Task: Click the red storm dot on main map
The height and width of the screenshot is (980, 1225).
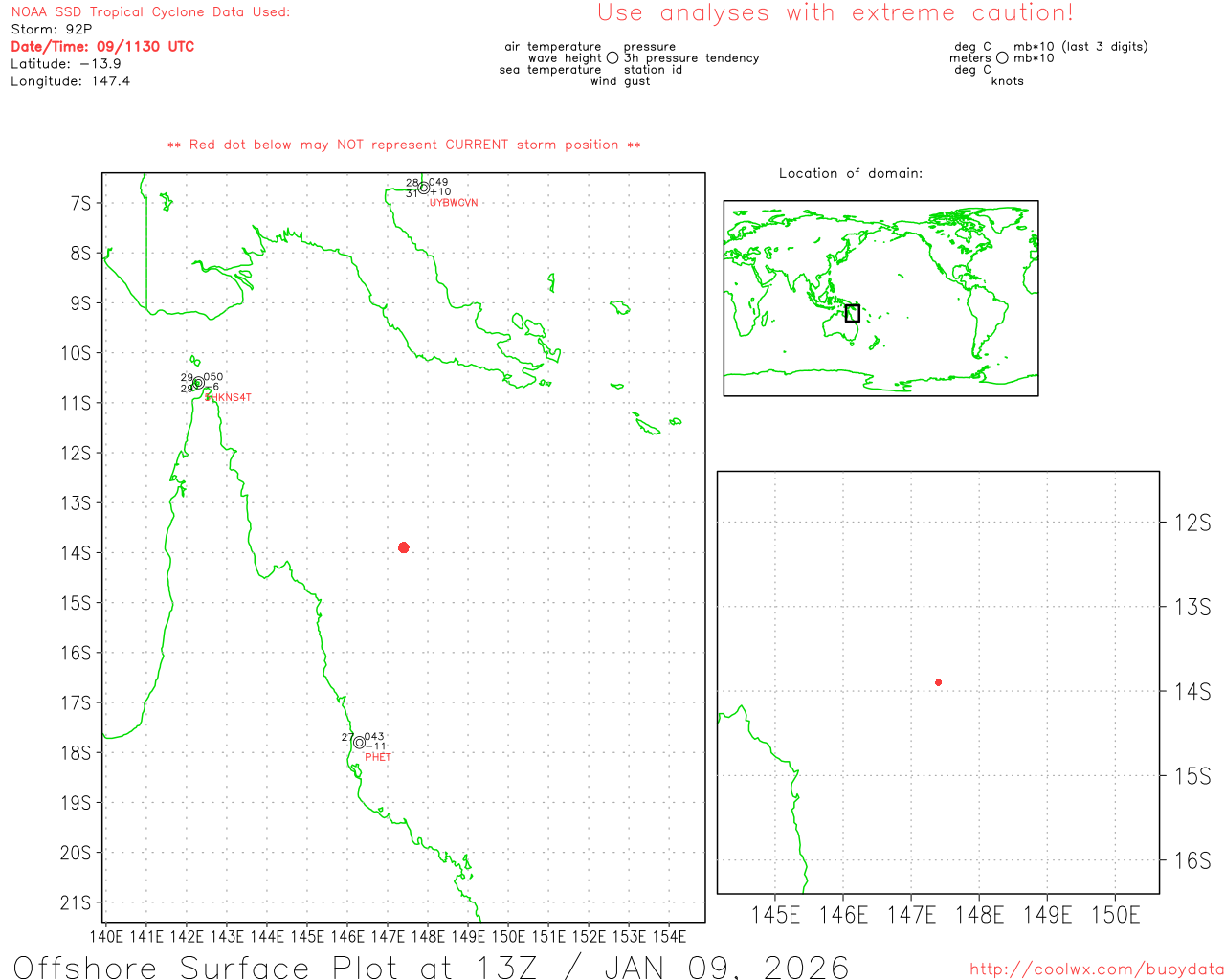Action: point(403,547)
